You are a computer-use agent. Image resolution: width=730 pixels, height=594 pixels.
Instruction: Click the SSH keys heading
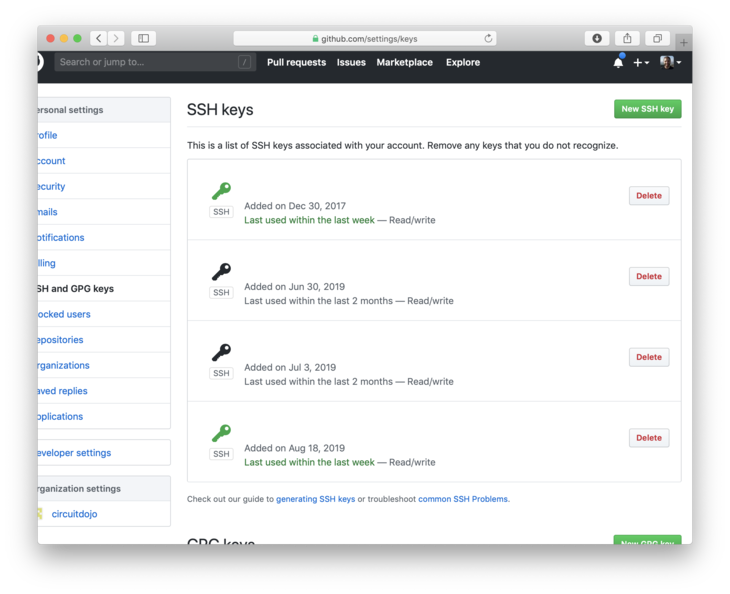[220, 110]
